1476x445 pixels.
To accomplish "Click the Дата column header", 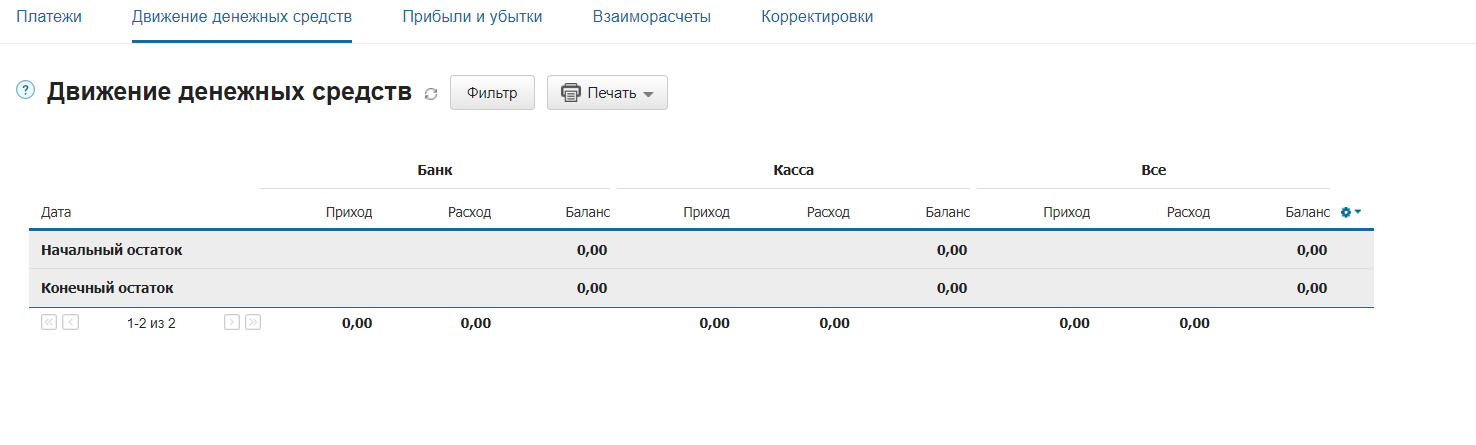I will 56,212.
